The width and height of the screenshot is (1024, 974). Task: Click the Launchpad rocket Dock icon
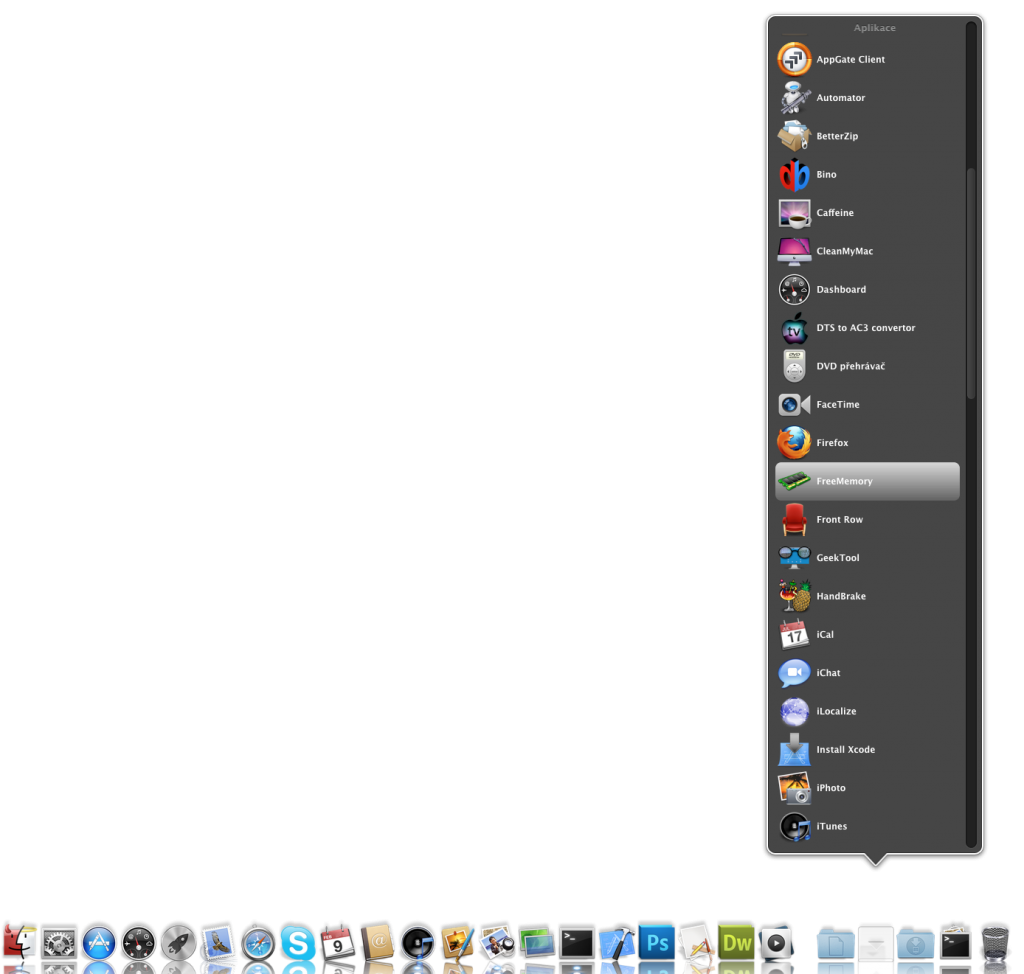pos(179,943)
